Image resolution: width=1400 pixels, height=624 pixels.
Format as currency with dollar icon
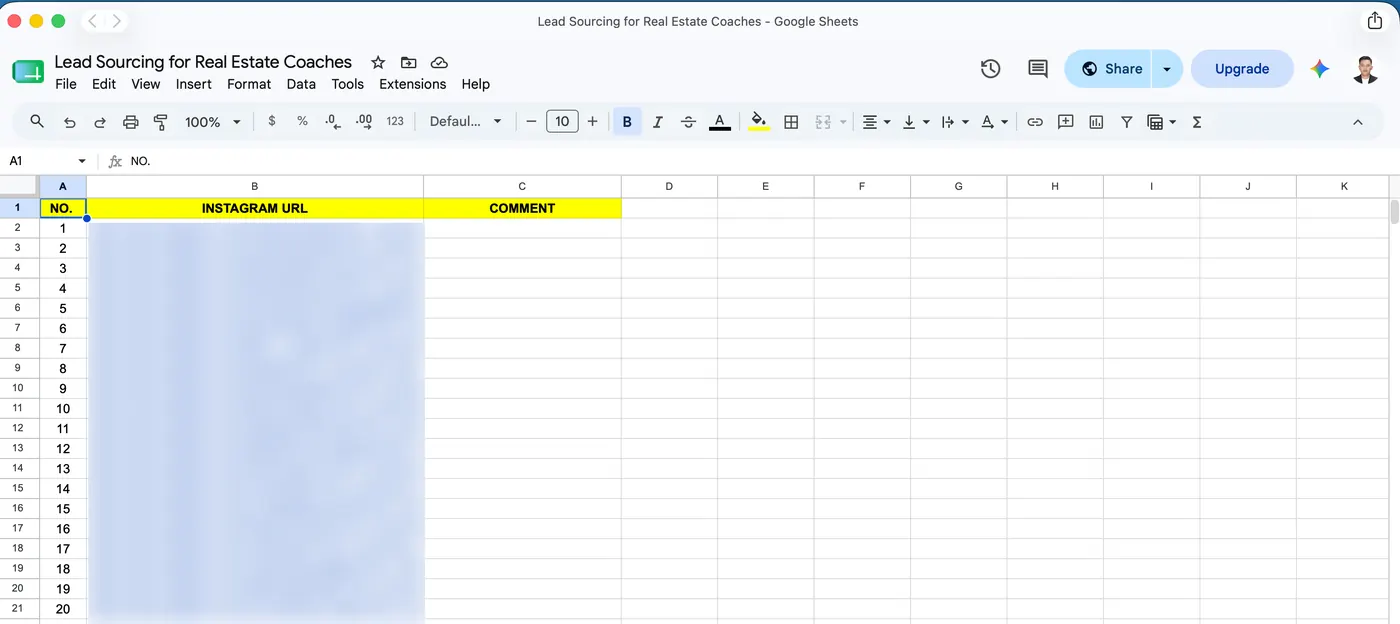(272, 121)
